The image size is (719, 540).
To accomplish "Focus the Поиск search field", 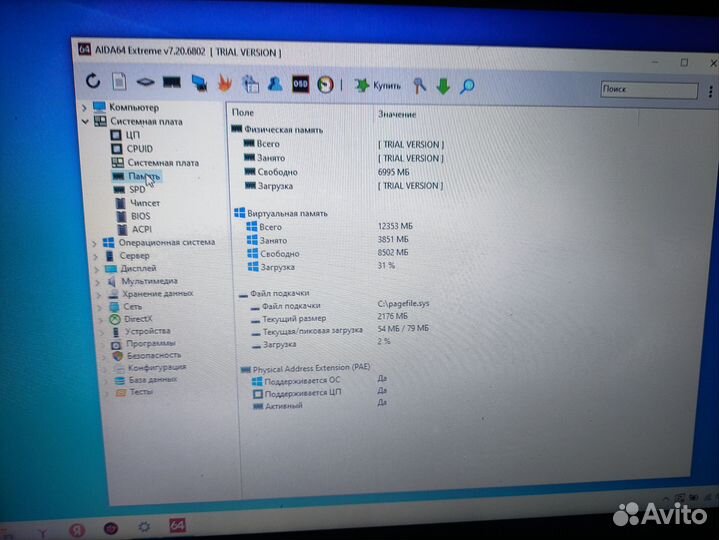I will [649, 89].
